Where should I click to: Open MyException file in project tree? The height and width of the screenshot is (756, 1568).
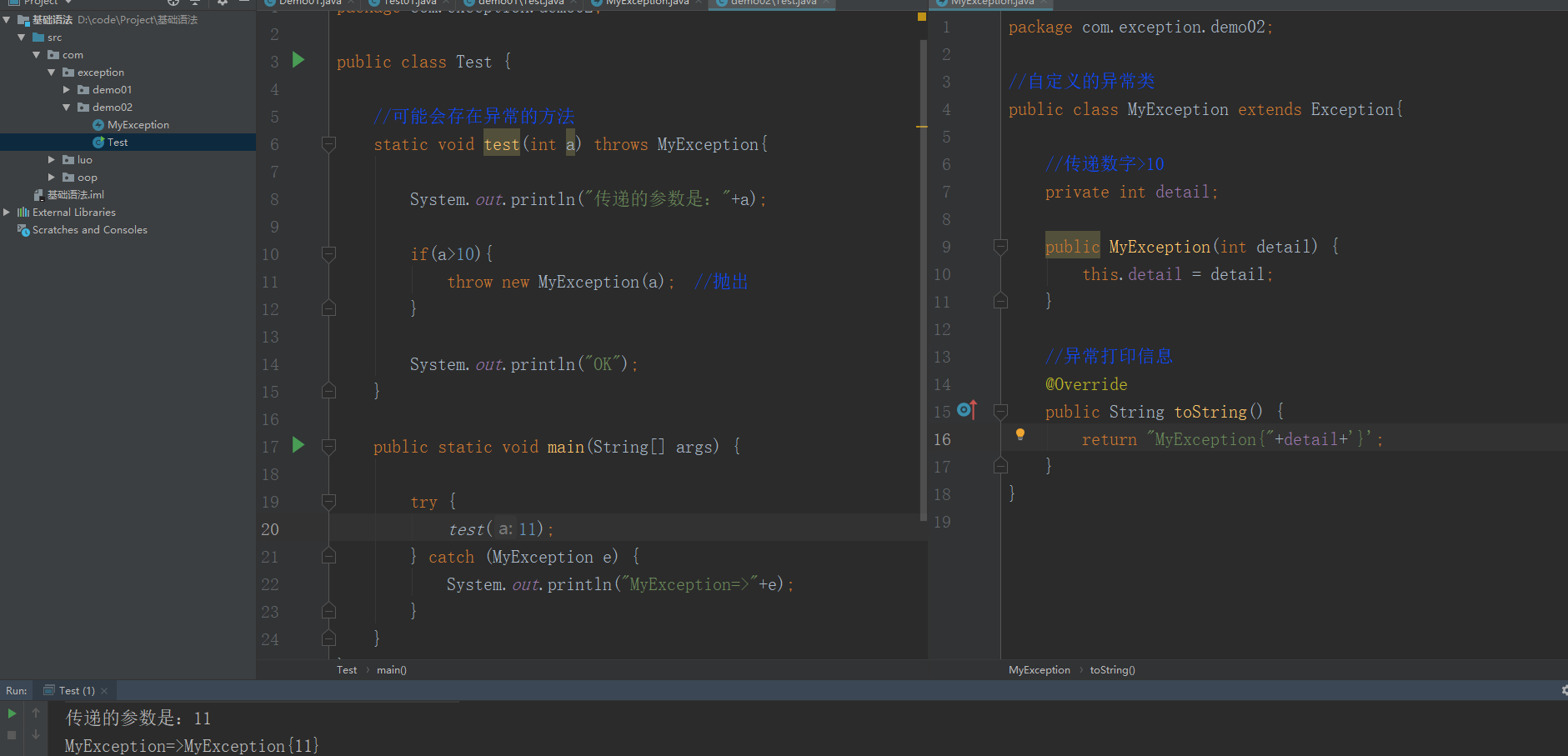pyautogui.click(x=138, y=125)
